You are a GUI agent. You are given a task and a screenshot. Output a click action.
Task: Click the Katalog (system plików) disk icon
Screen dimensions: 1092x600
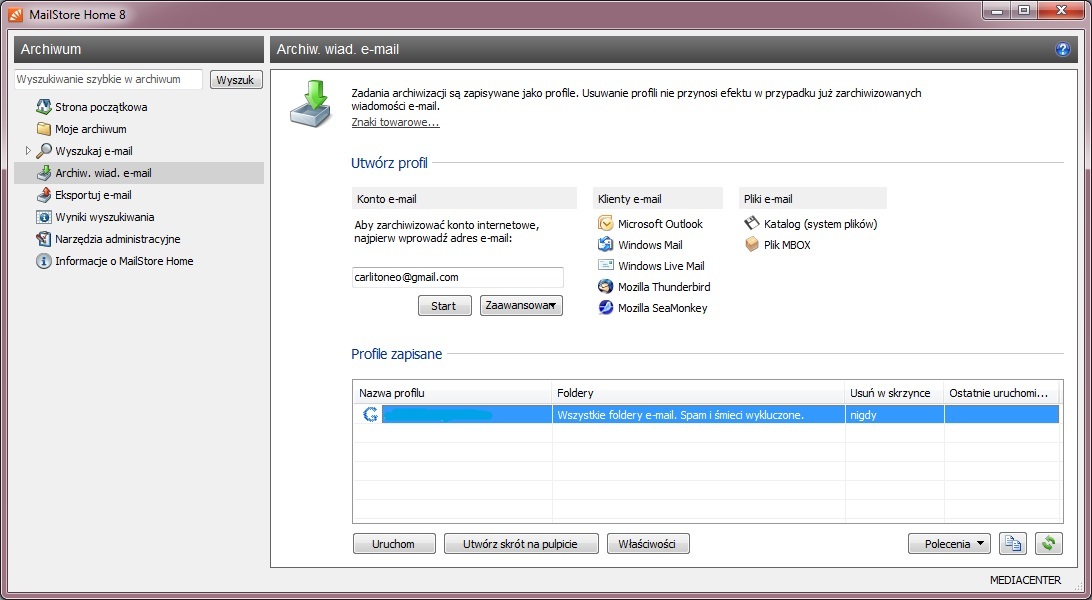pos(751,223)
